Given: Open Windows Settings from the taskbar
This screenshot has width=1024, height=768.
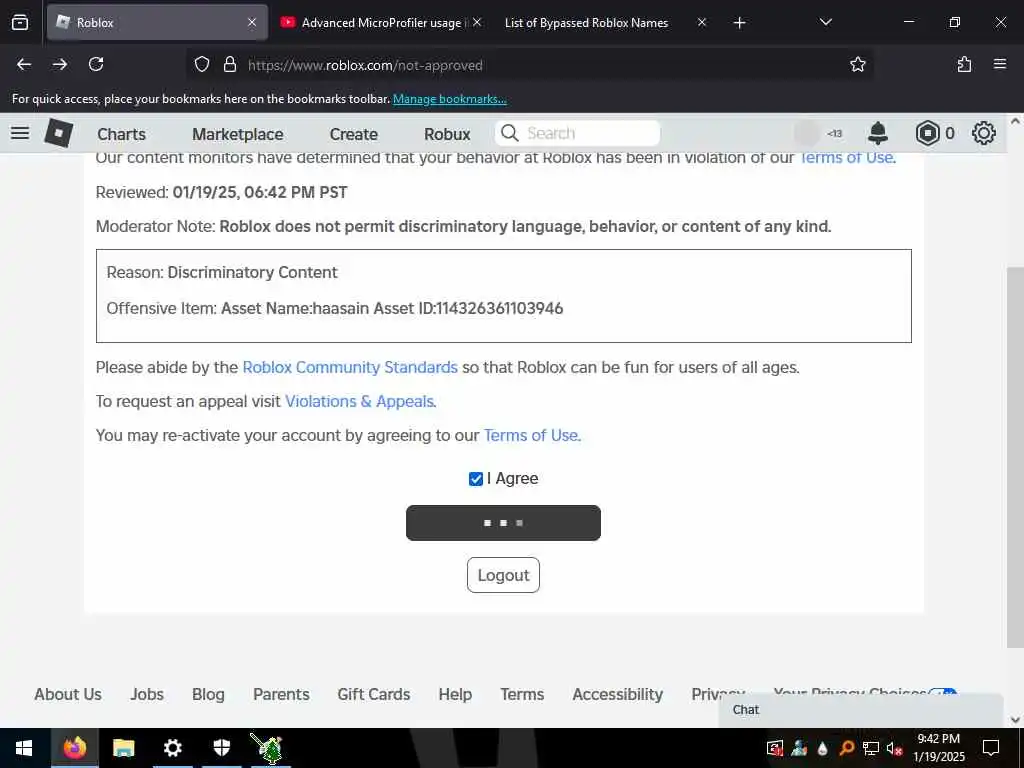Looking at the screenshot, I should pyautogui.click(x=172, y=748).
